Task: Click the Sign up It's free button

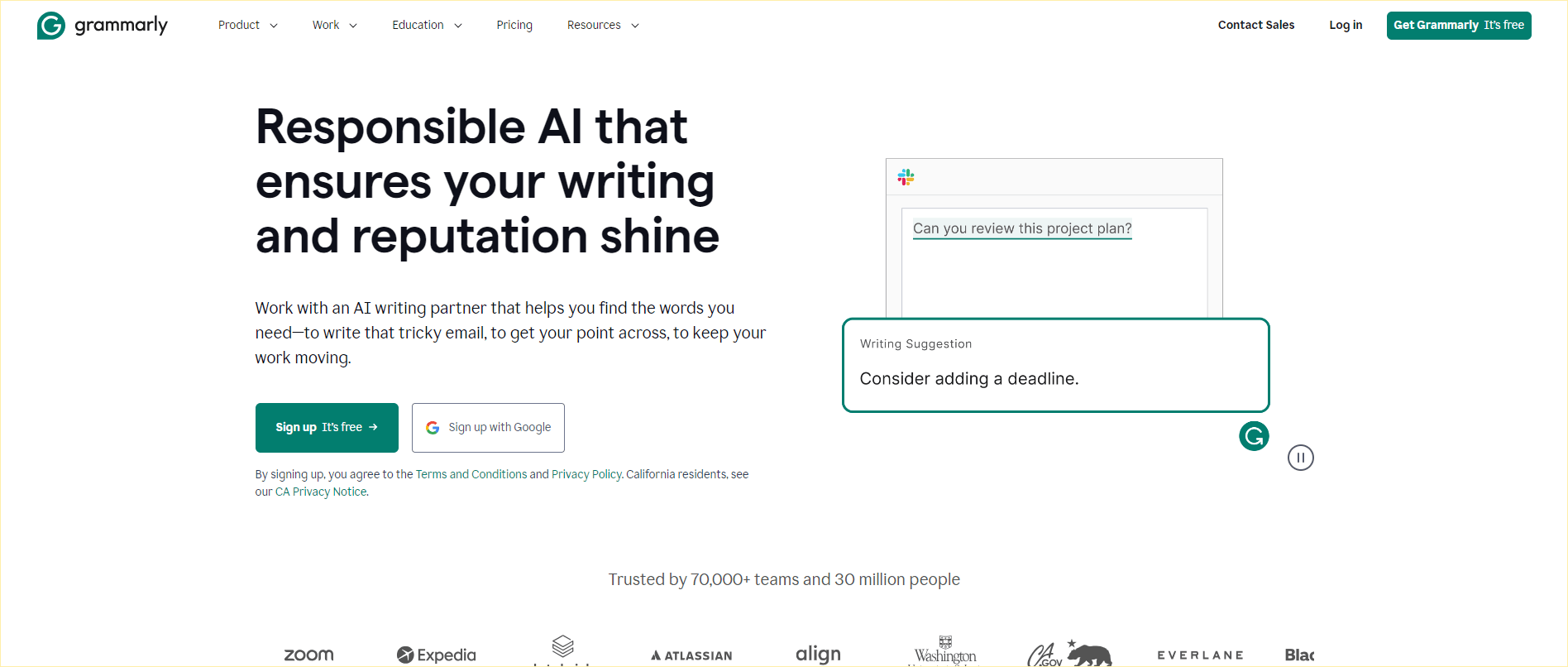Action: tap(327, 428)
